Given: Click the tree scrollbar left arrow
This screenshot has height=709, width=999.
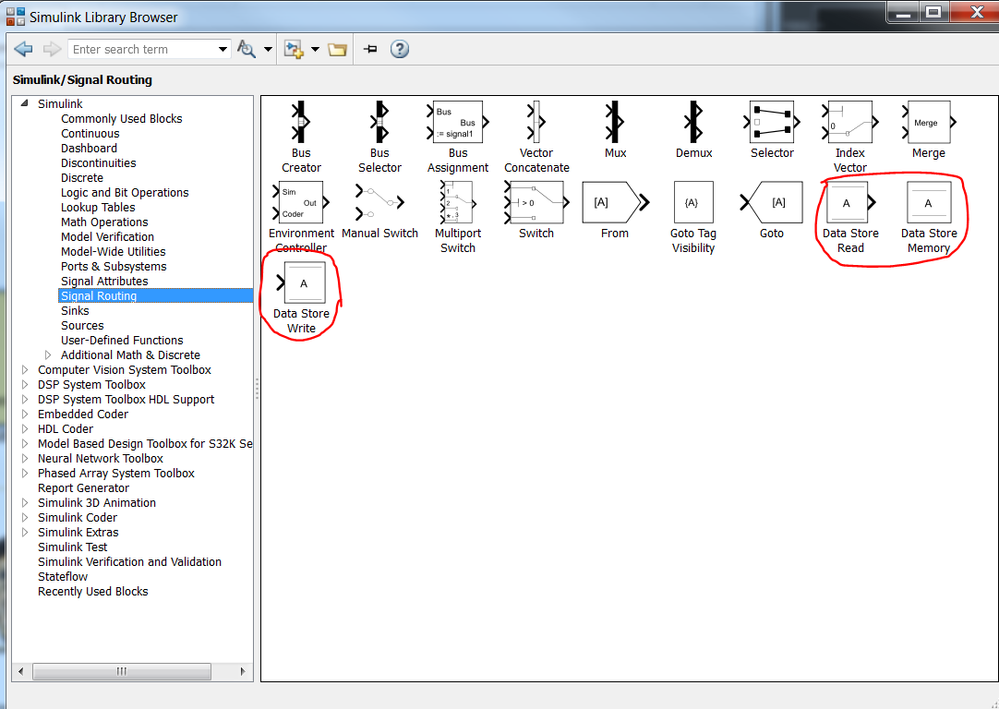Looking at the screenshot, I should click(20, 671).
